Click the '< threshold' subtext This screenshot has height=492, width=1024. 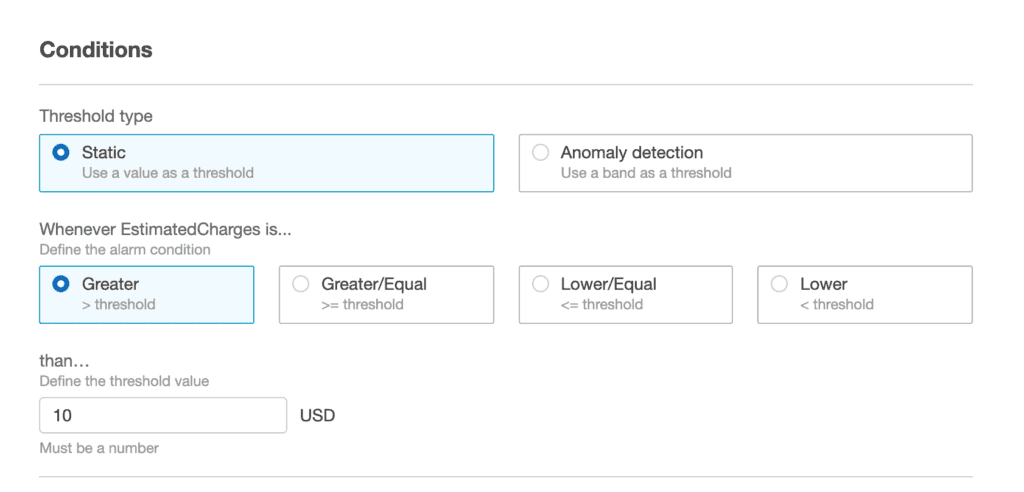point(836,304)
